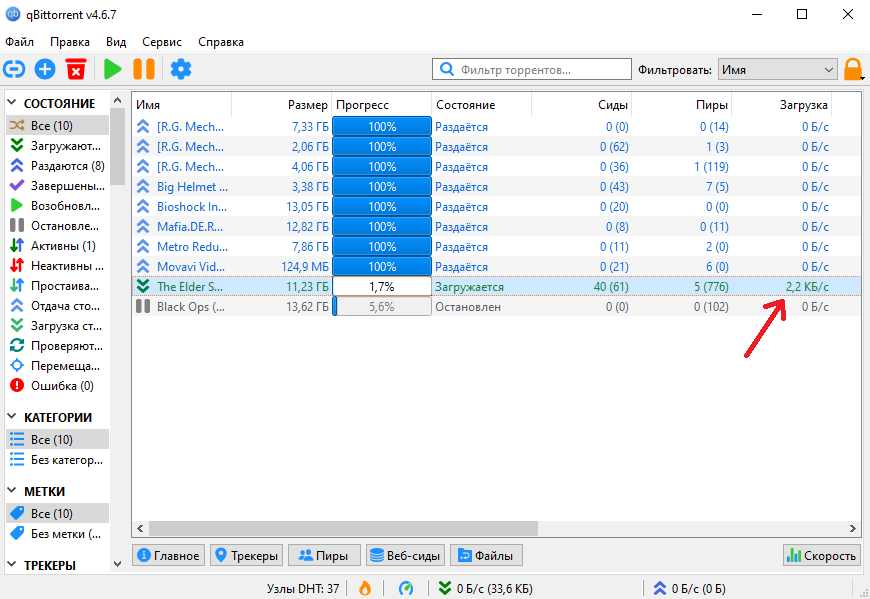This screenshot has height=599, width=870.
Task: Select the Ошибка (0) filter
Action: click(x=58, y=385)
